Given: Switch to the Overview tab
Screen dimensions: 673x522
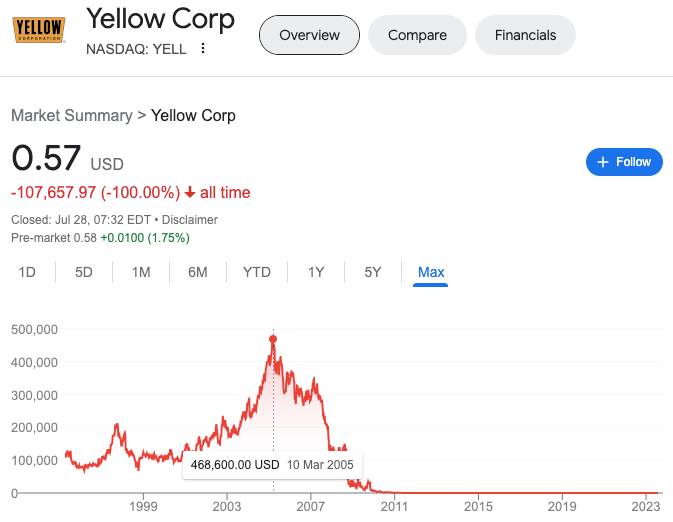Looking at the screenshot, I should [309, 35].
